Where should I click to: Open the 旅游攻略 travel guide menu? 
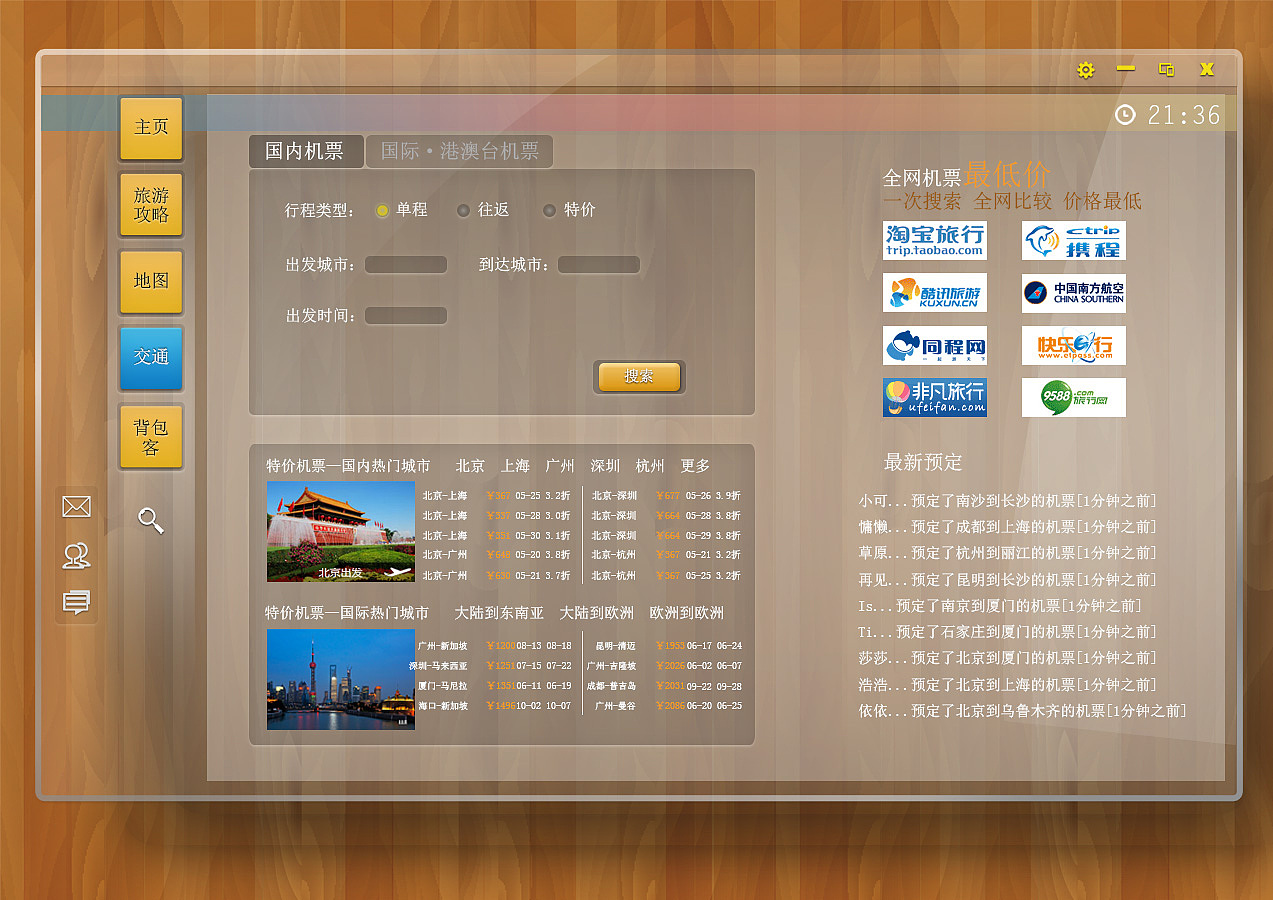click(x=151, y=205)
